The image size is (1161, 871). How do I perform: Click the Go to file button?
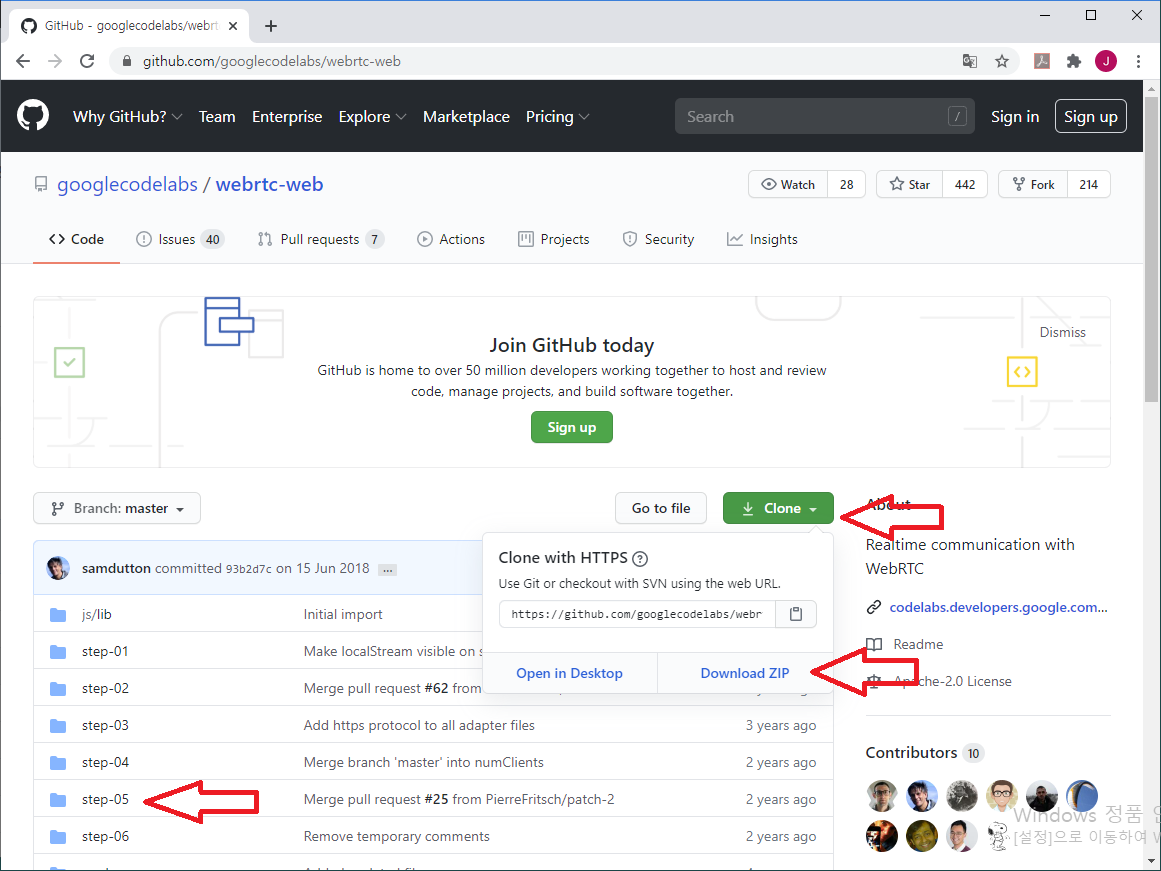660,508
